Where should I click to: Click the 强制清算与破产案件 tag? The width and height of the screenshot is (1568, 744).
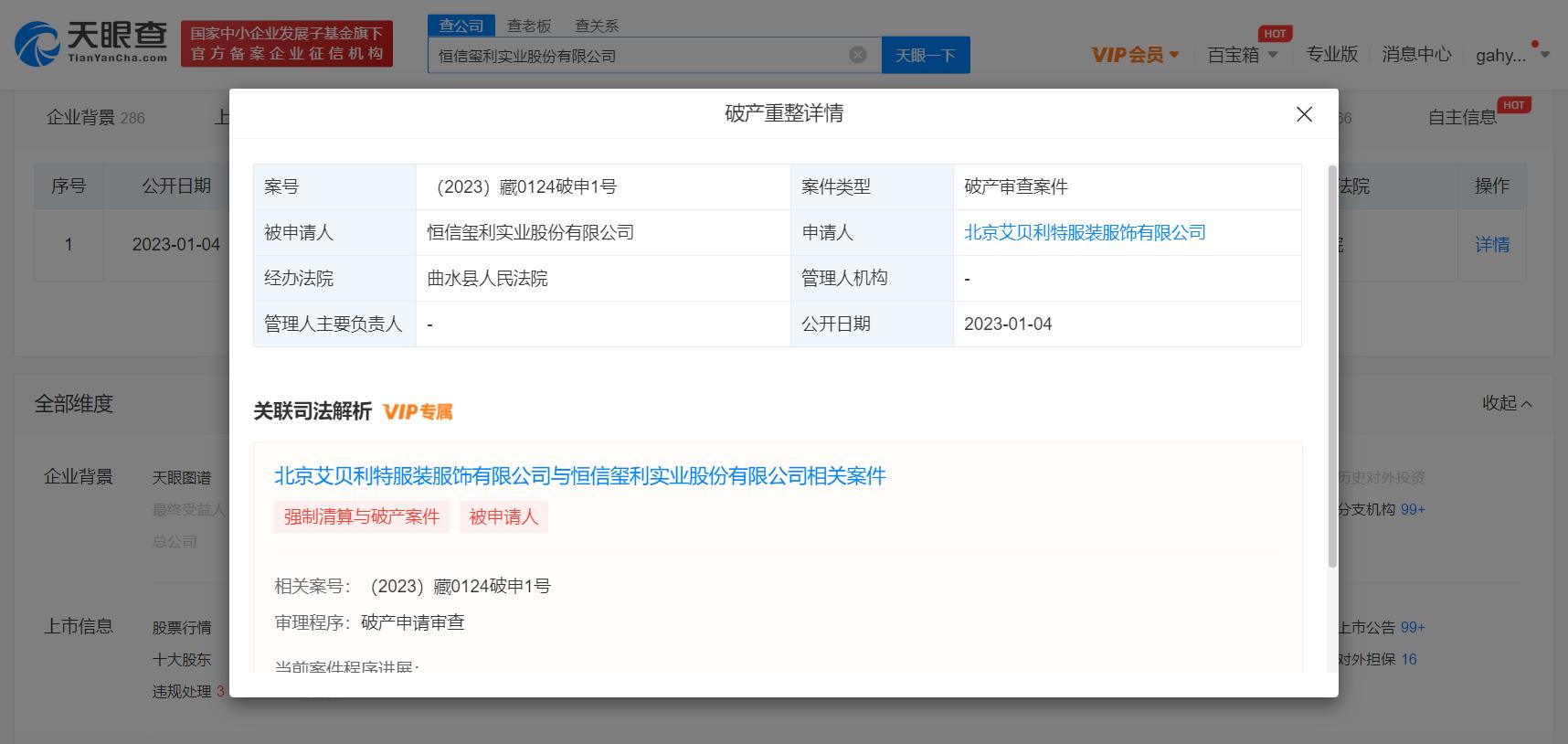[362, 516]
